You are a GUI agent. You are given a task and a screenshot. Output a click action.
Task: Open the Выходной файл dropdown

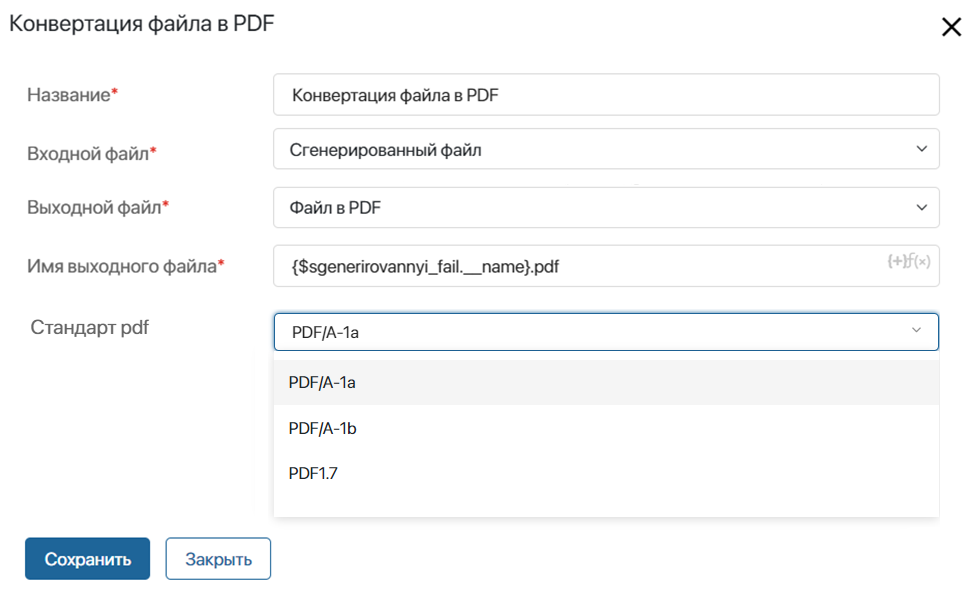pyautogui.click(x=606, y=208)
